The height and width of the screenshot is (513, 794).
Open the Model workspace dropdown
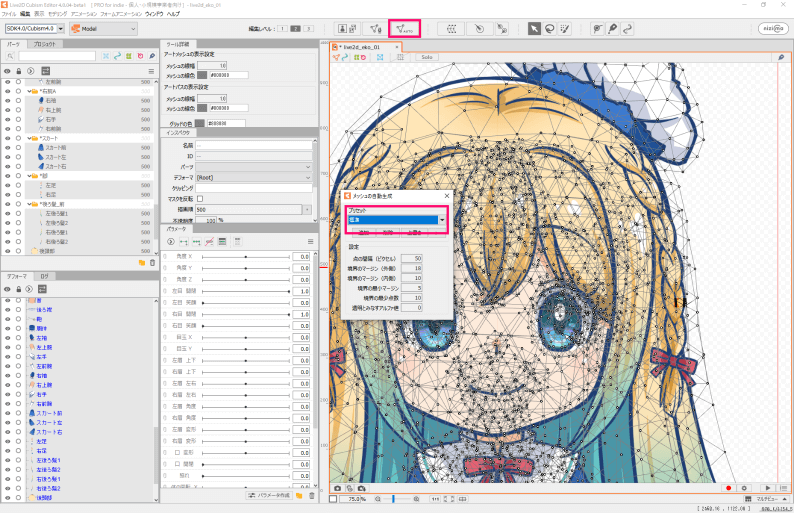(103, 29)
